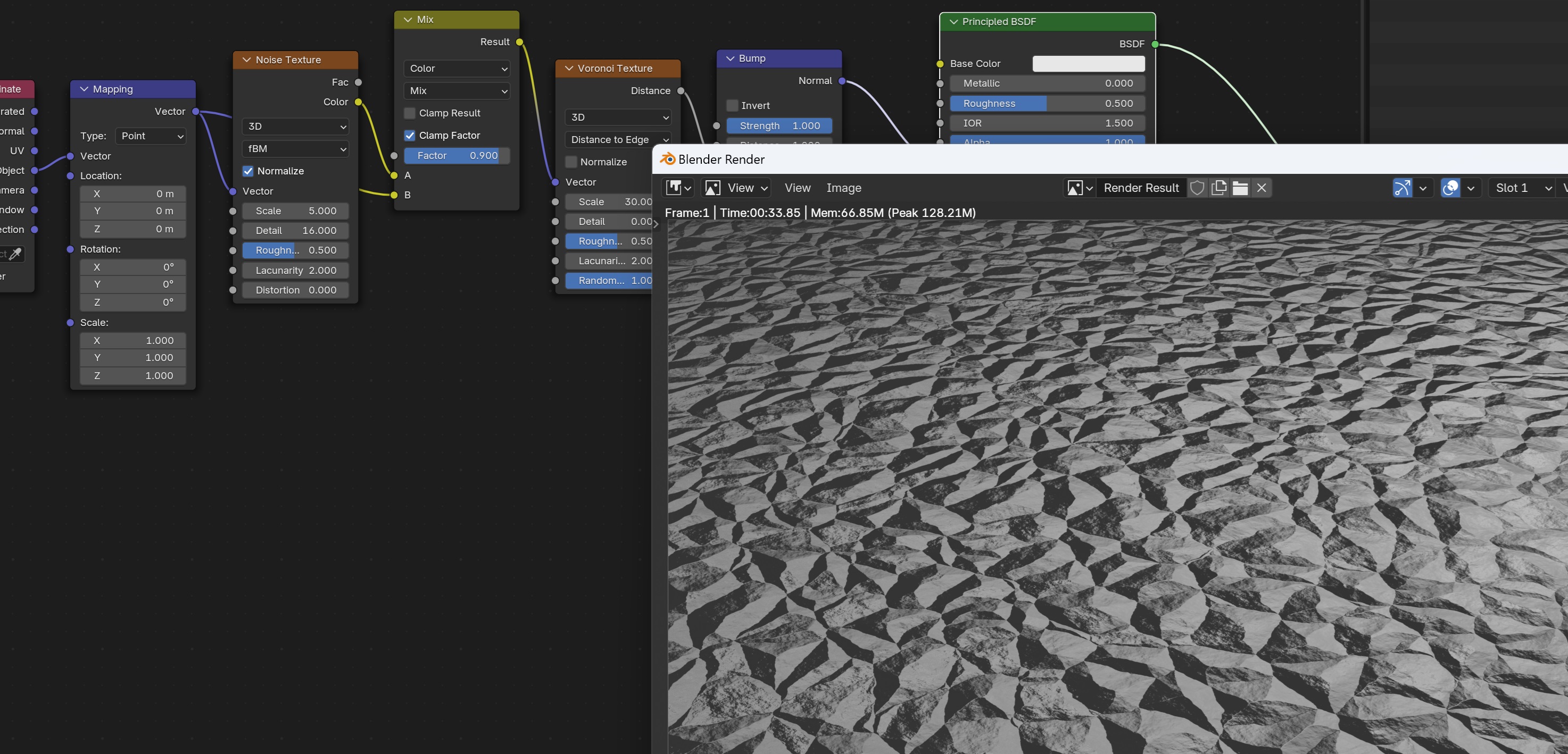Click the open image folder icon

click(x=1240, y=188)
